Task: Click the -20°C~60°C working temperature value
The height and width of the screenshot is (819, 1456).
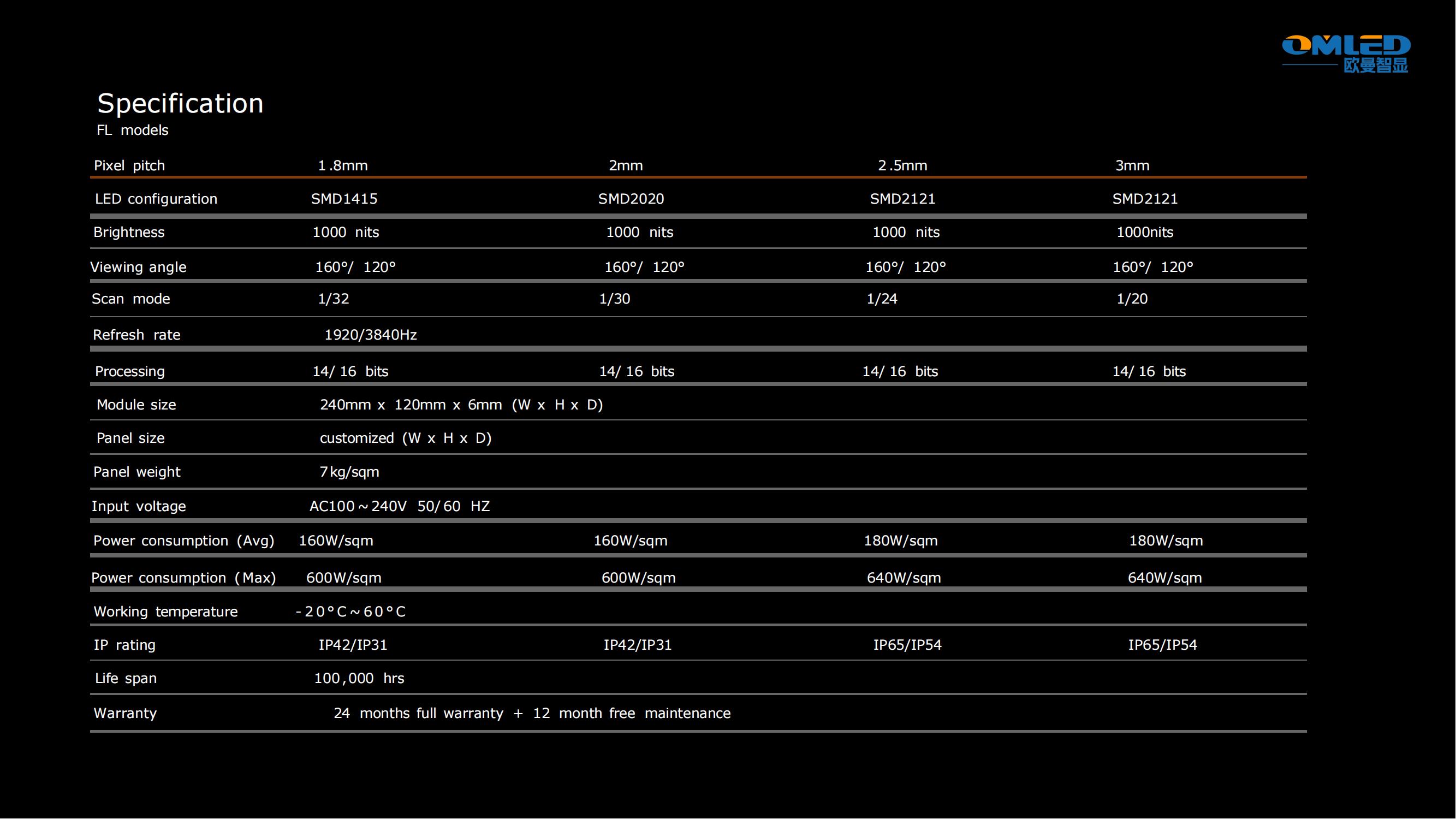Action: (x=351, y=612)
